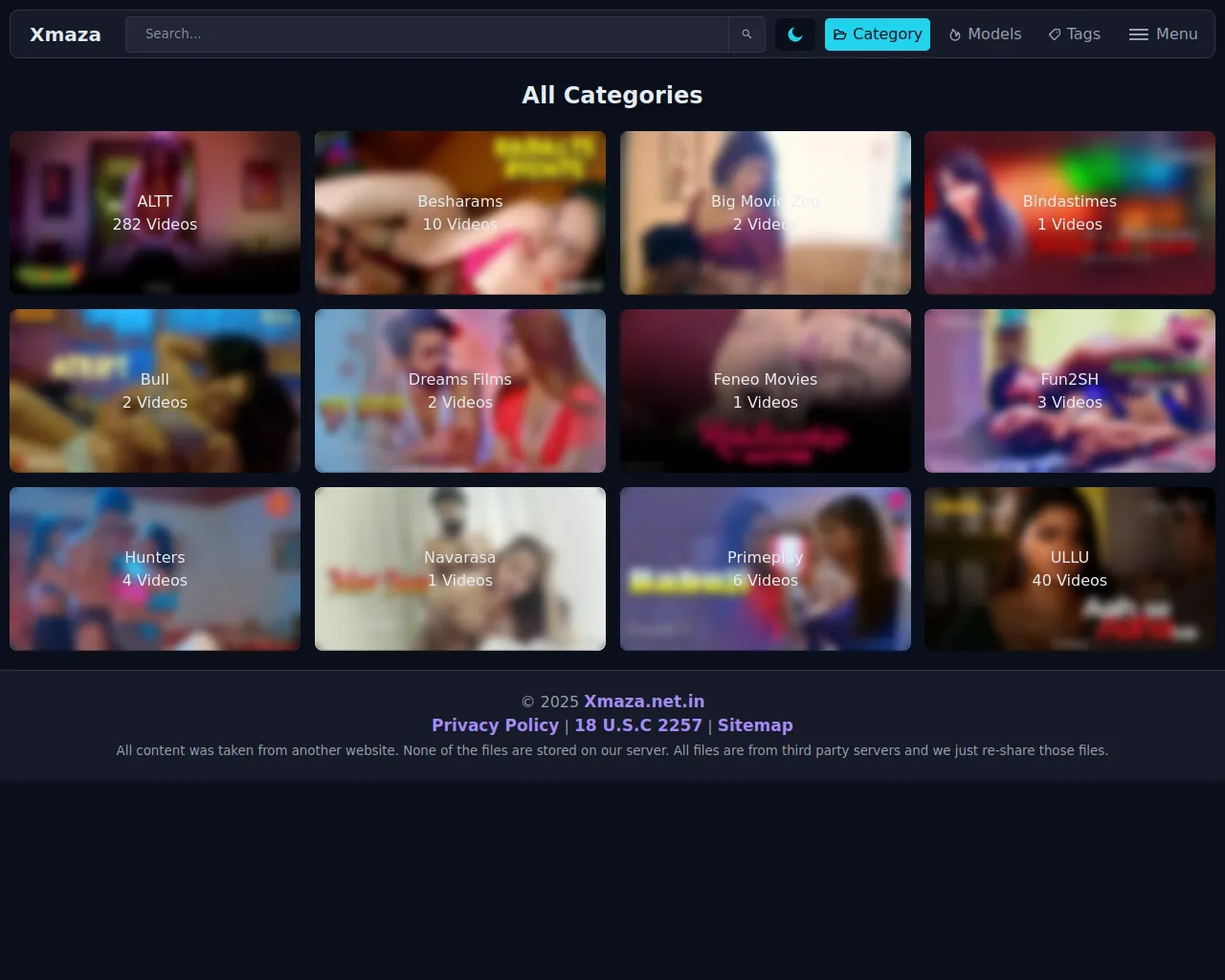
Task: Open the hamburger Menu
Action: [1163, 34]
